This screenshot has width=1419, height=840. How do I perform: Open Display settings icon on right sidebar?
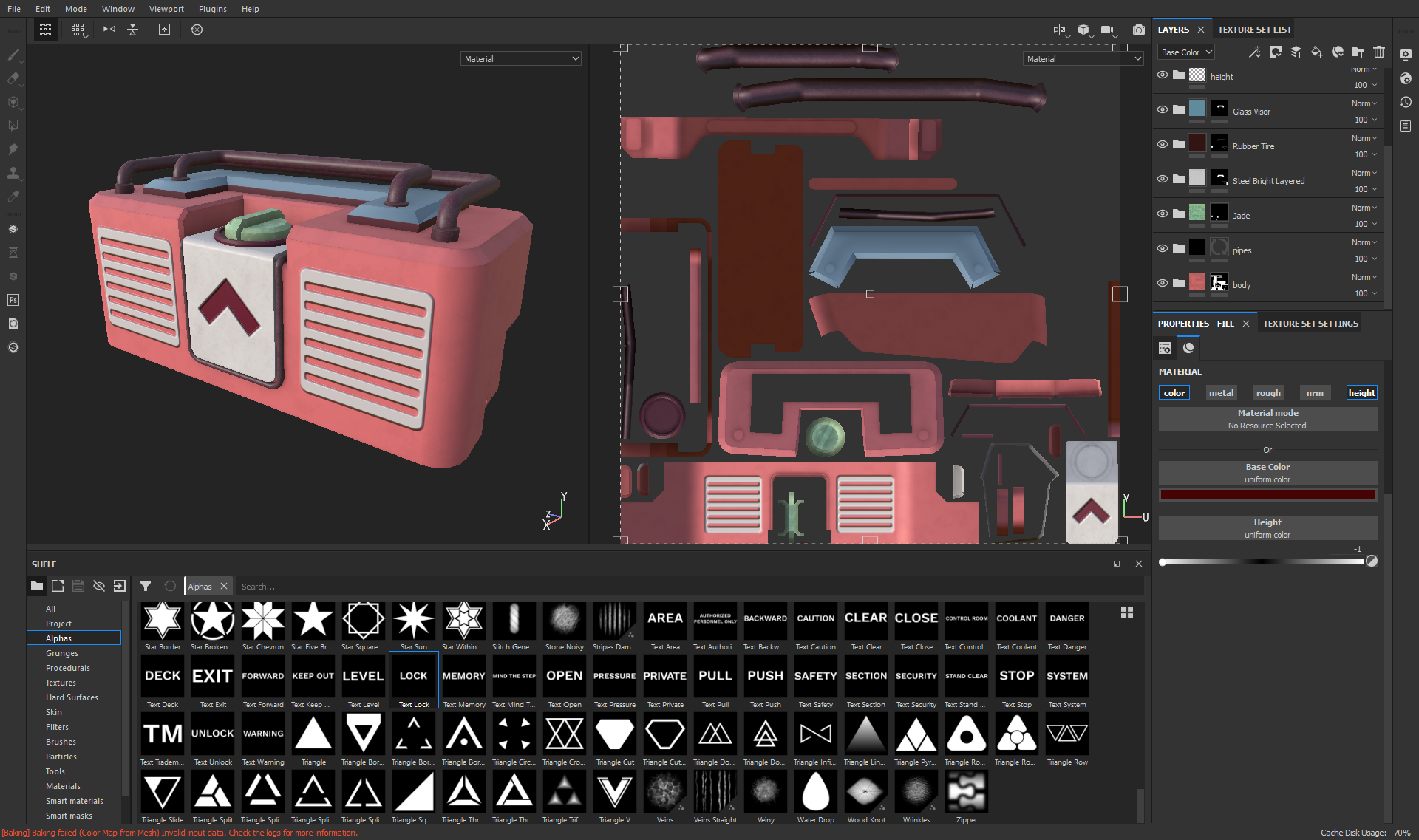pos(1406,55)
